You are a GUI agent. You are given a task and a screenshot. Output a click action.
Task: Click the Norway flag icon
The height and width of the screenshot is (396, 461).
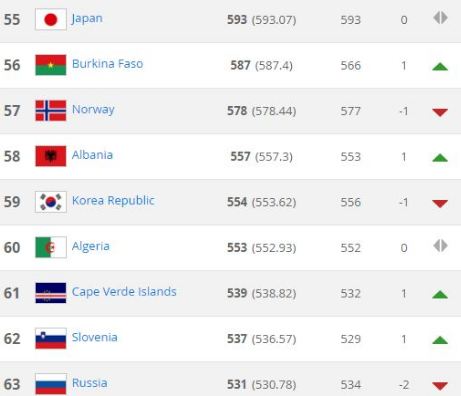[x=51, y=110]
